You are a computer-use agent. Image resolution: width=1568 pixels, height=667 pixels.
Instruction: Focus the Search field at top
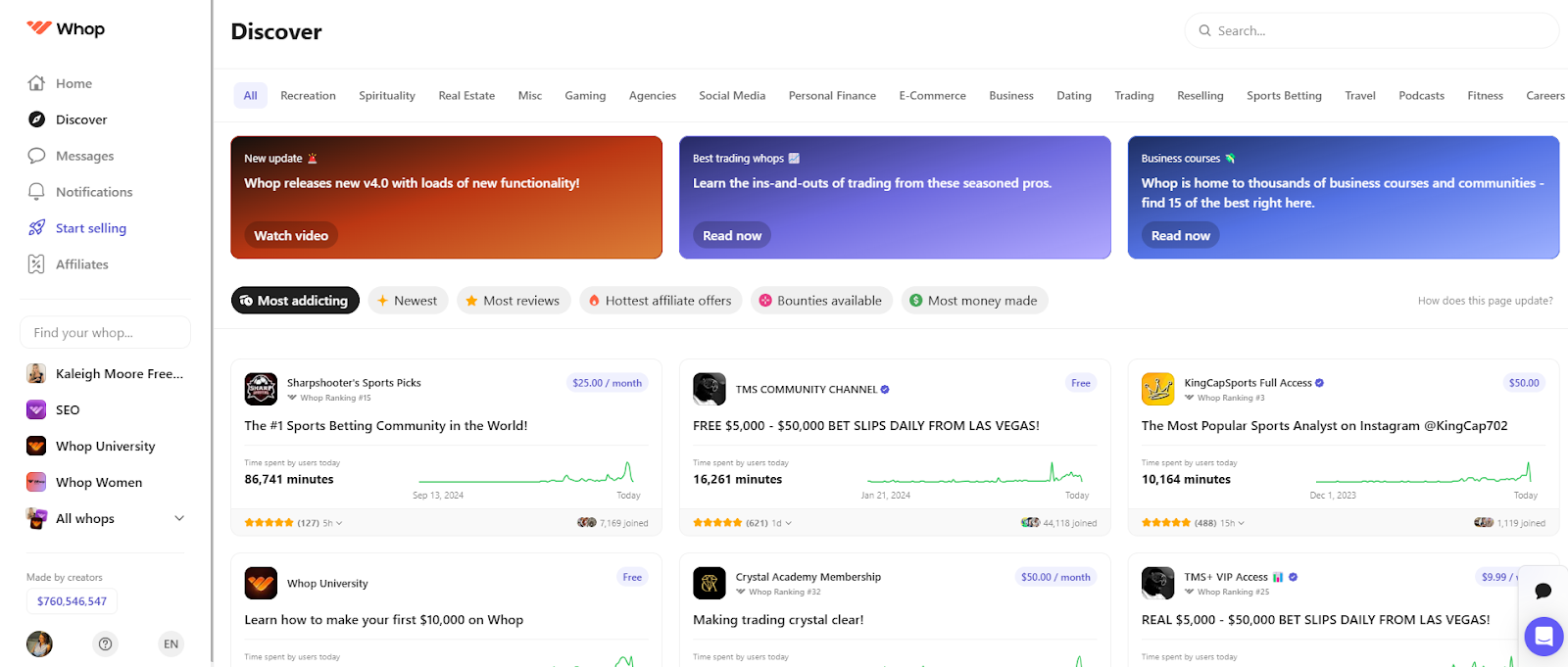tap(1371, 30)
